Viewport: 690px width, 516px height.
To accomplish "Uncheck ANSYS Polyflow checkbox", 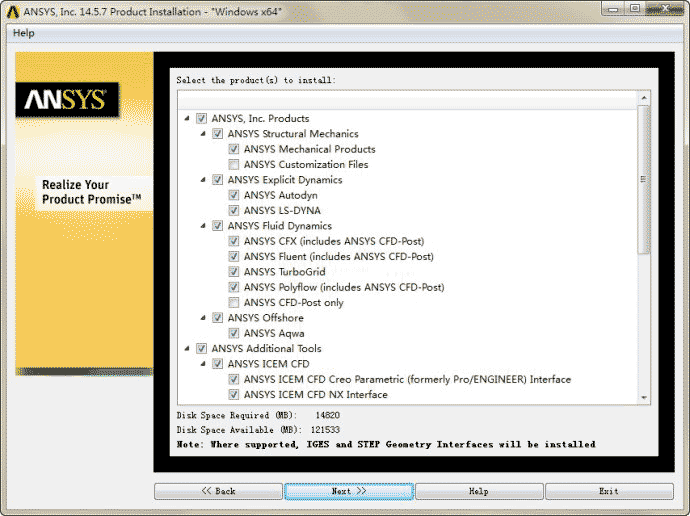I will [x=234, y=287].
